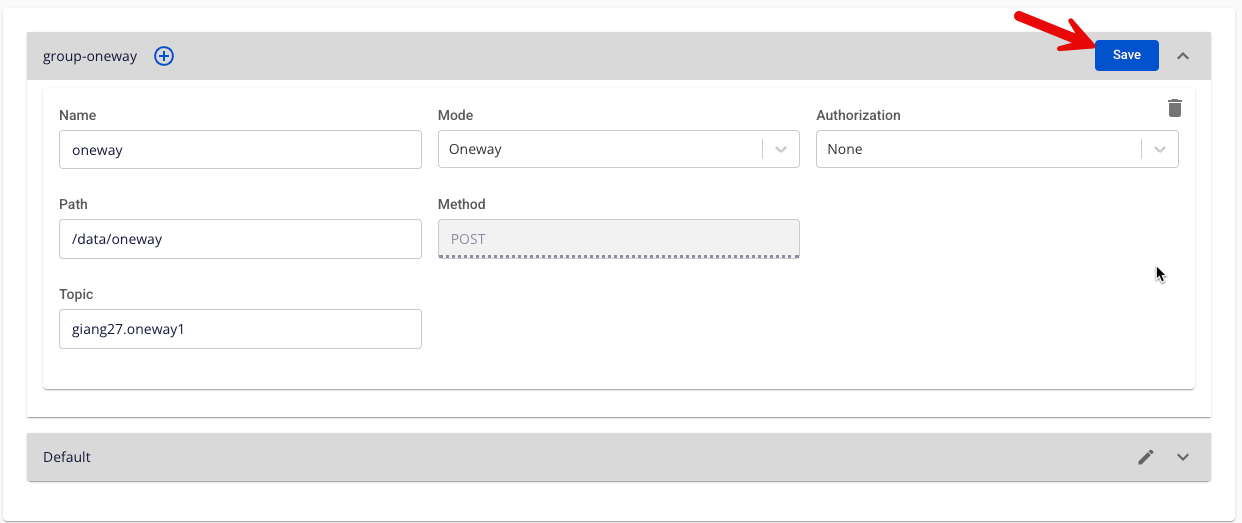Click the Topic field label
1242x523 pixels.
click(x=76, y=294)
